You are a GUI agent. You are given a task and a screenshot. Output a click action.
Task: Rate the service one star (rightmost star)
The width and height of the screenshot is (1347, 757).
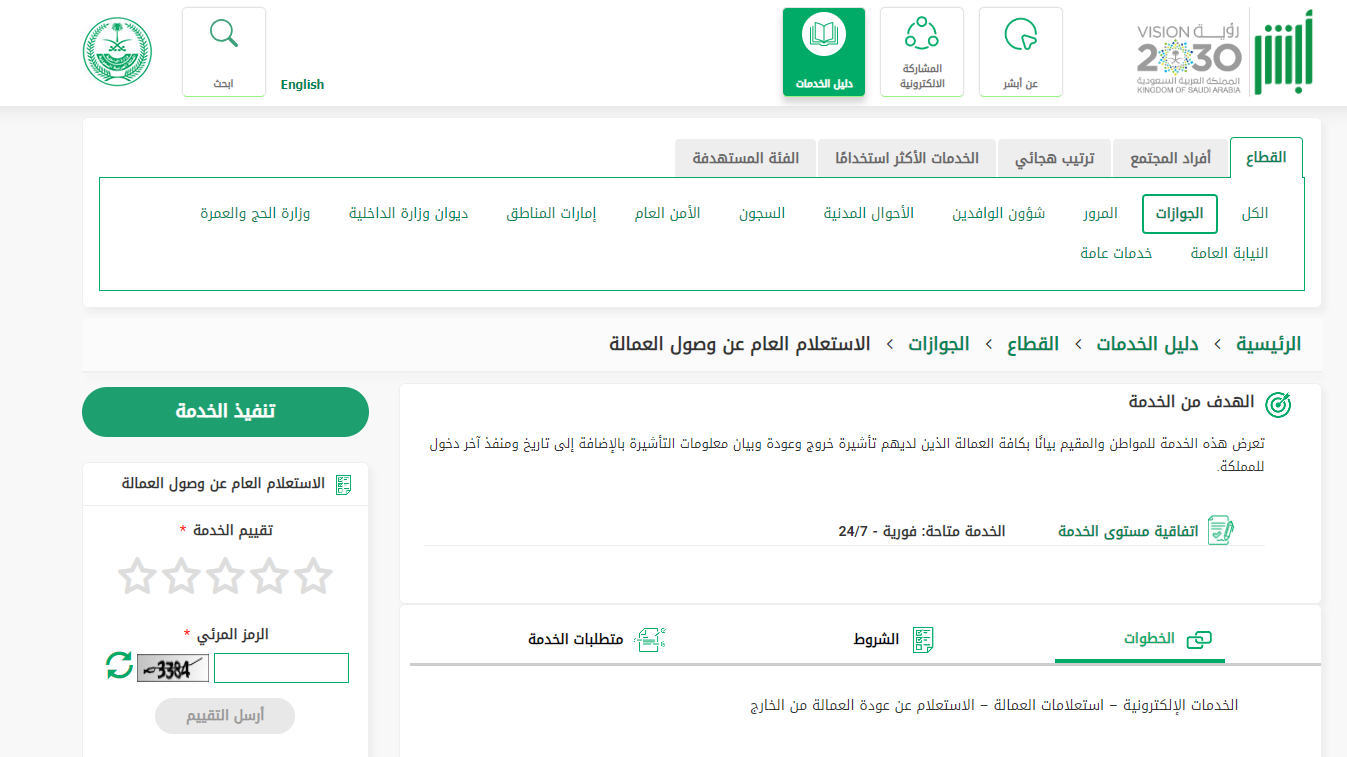(313, 577)
